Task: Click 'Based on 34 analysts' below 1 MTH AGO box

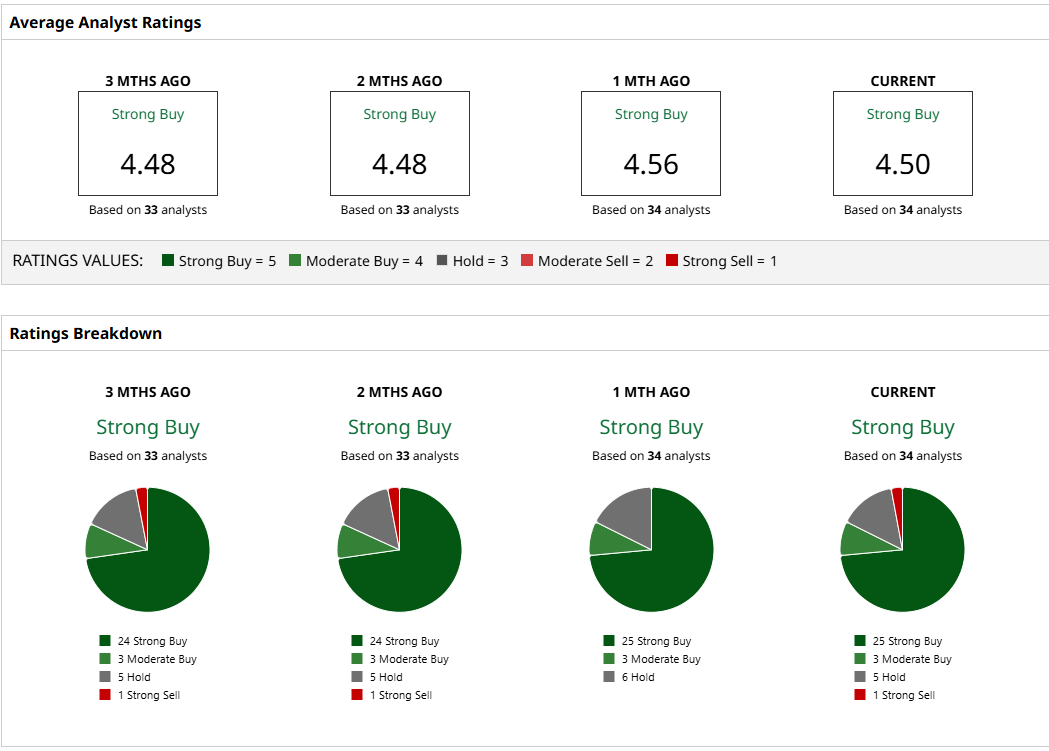Action: click(651, 209)
